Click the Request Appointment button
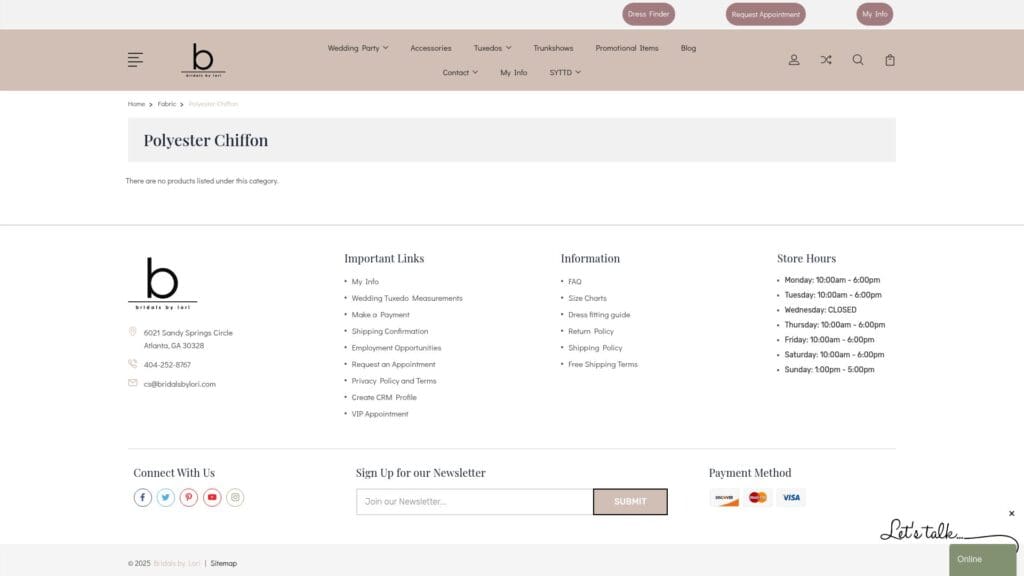 (765, 14)
